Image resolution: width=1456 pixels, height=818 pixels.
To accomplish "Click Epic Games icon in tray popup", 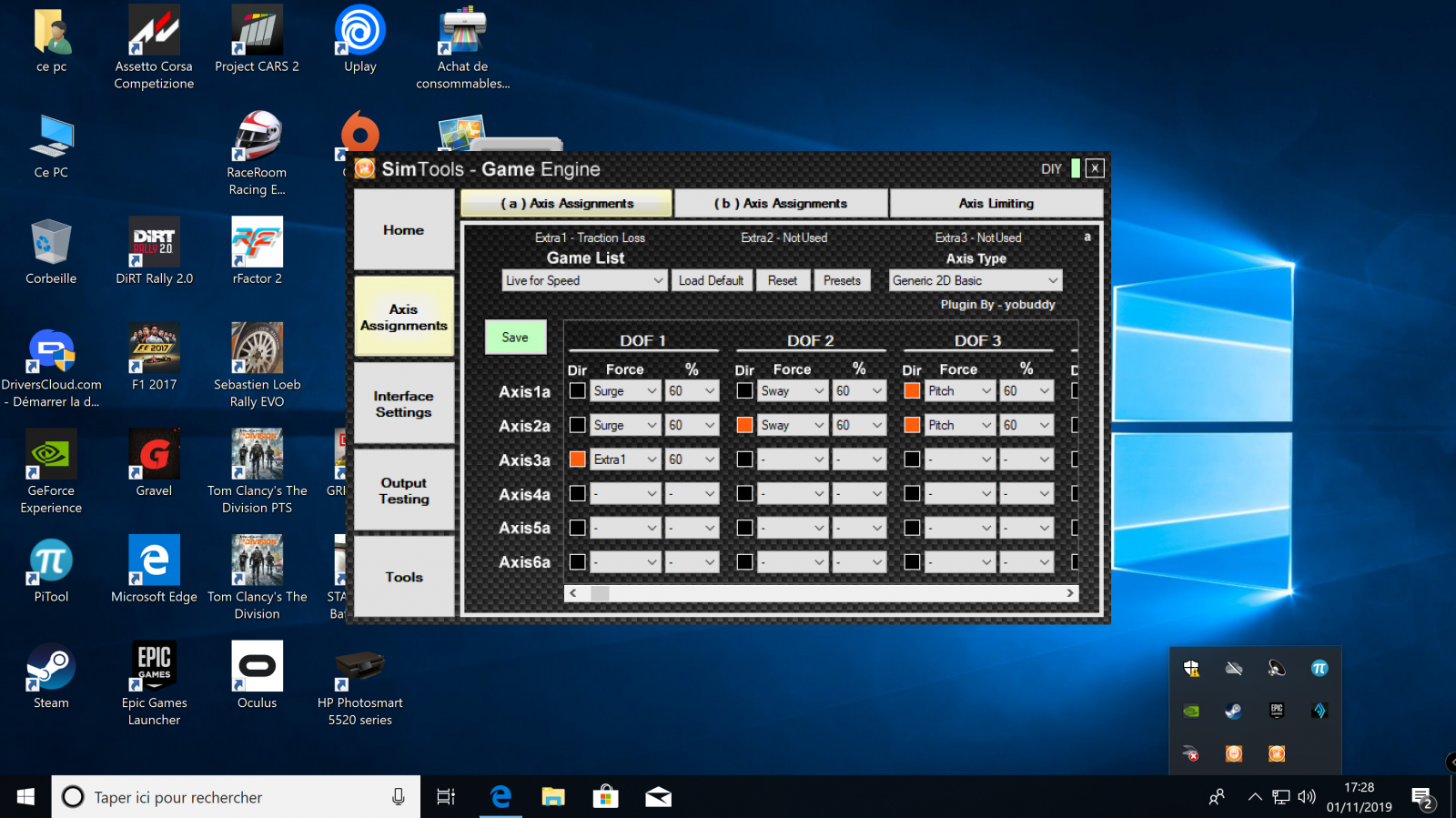I will (1277, 711).
